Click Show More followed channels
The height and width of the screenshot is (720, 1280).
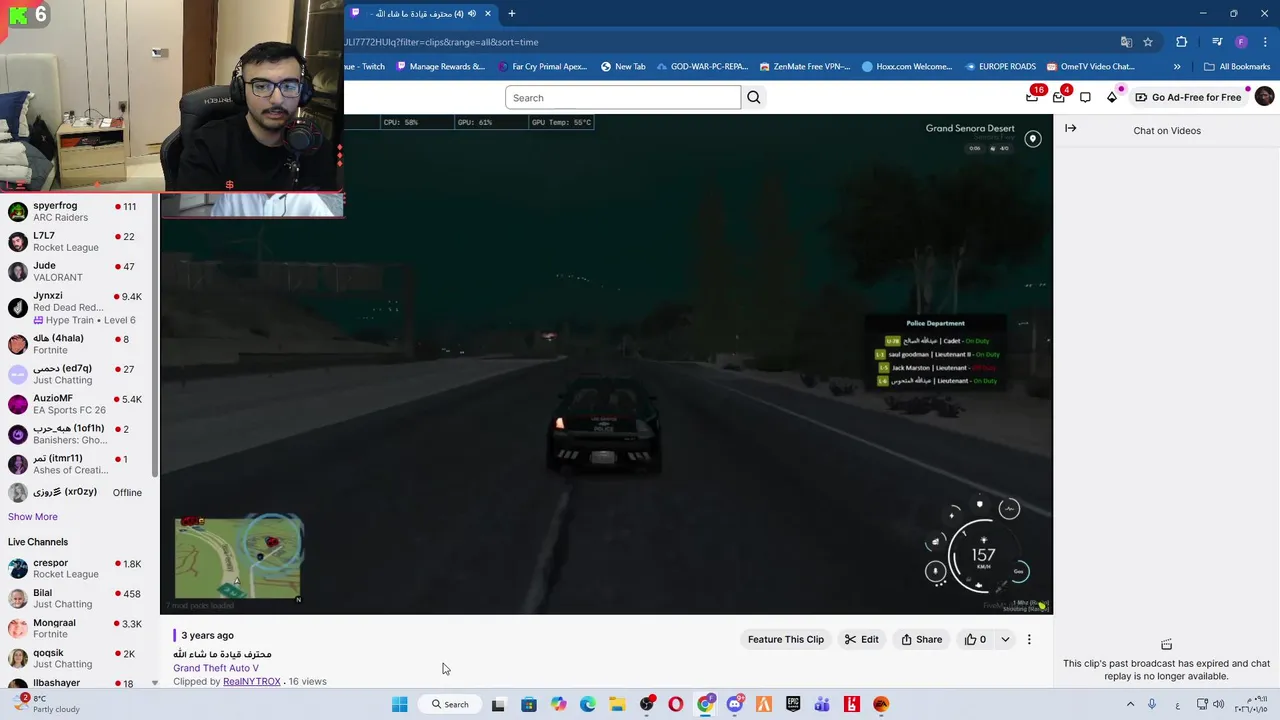[33, 517]
